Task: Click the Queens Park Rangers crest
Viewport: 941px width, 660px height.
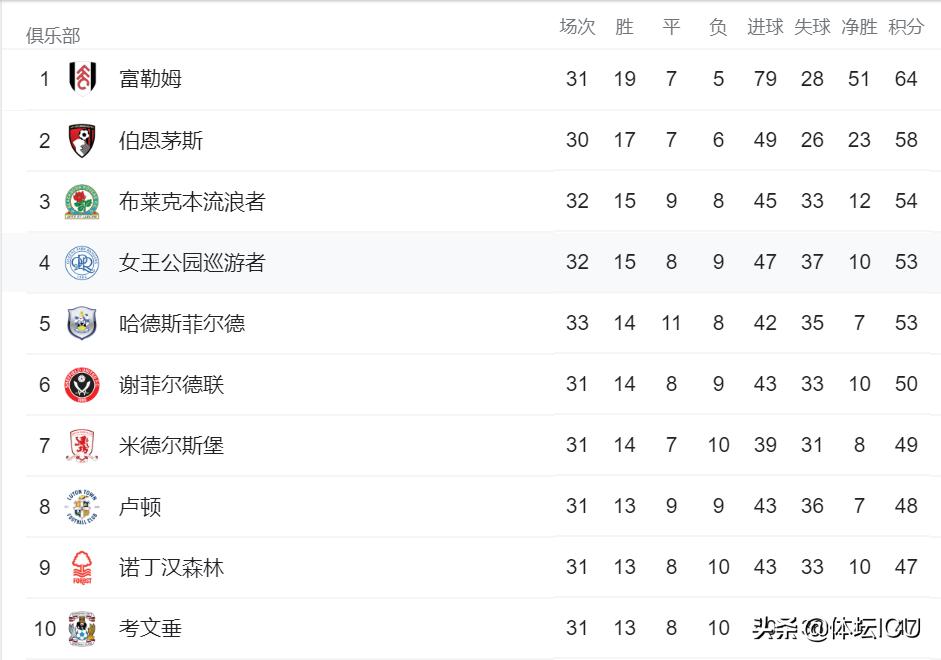Action: tap(82, 263)
